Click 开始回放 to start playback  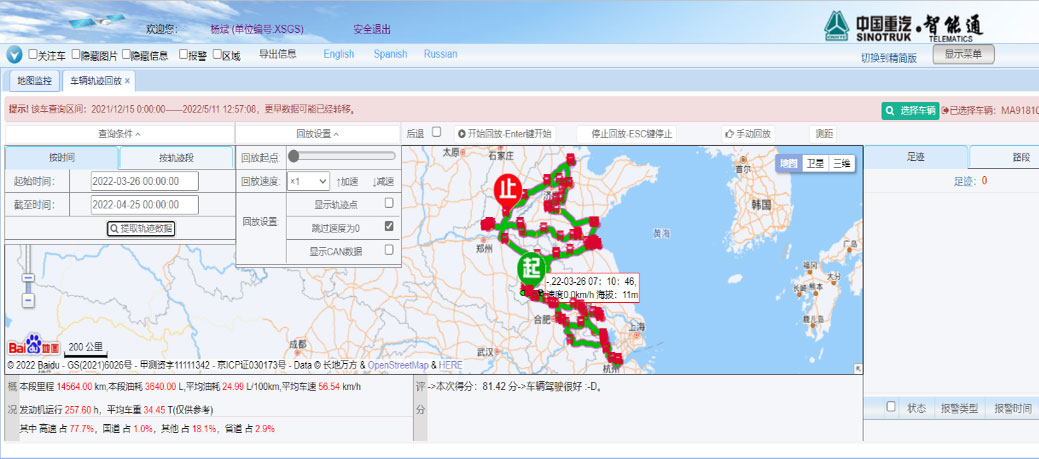[x=505, y=134]
